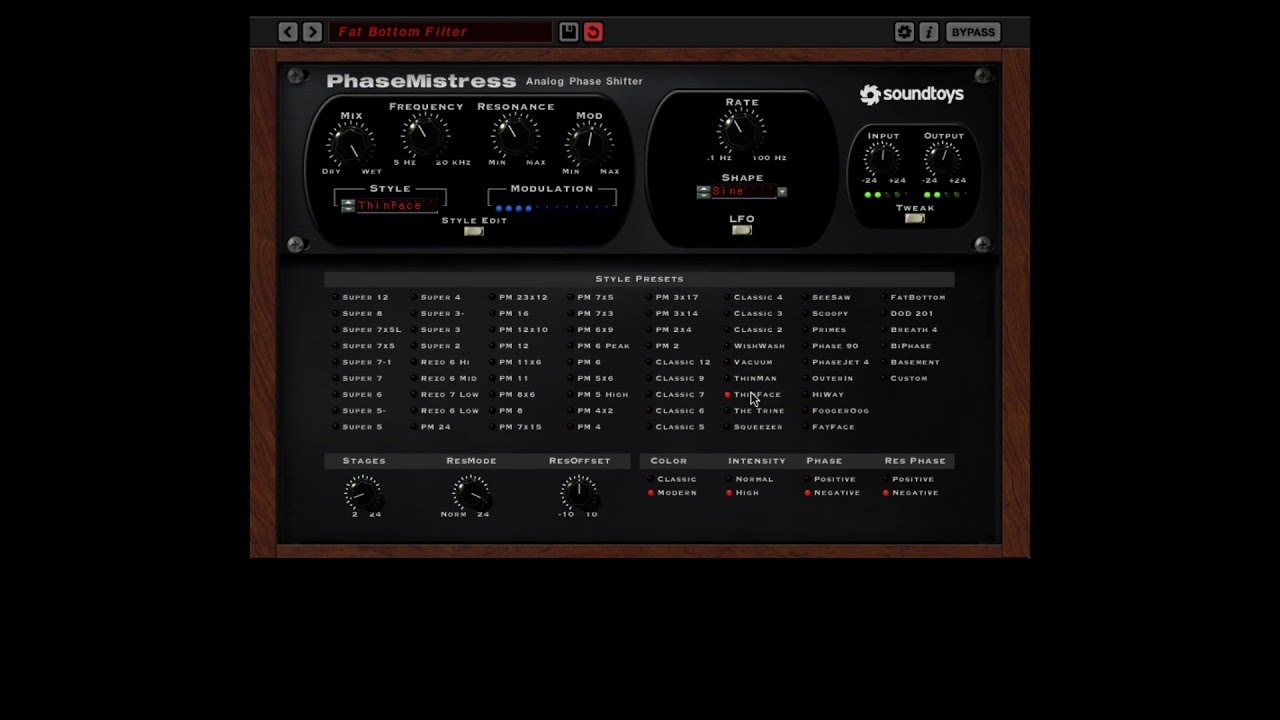The width and height of the screenshot is (1280, 720).
Task: Click the blue Modulation meter
Action: coord(553,208)
